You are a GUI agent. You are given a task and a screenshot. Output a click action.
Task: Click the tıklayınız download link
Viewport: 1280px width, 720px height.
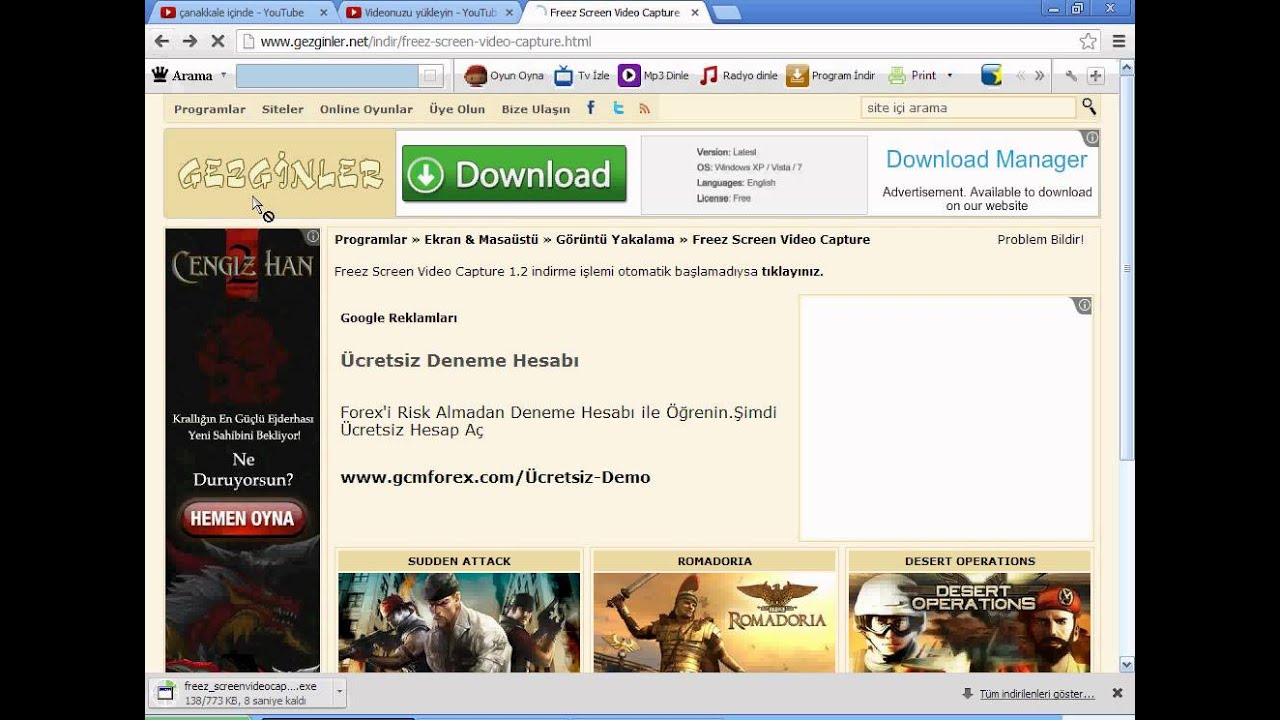[792, 271]
